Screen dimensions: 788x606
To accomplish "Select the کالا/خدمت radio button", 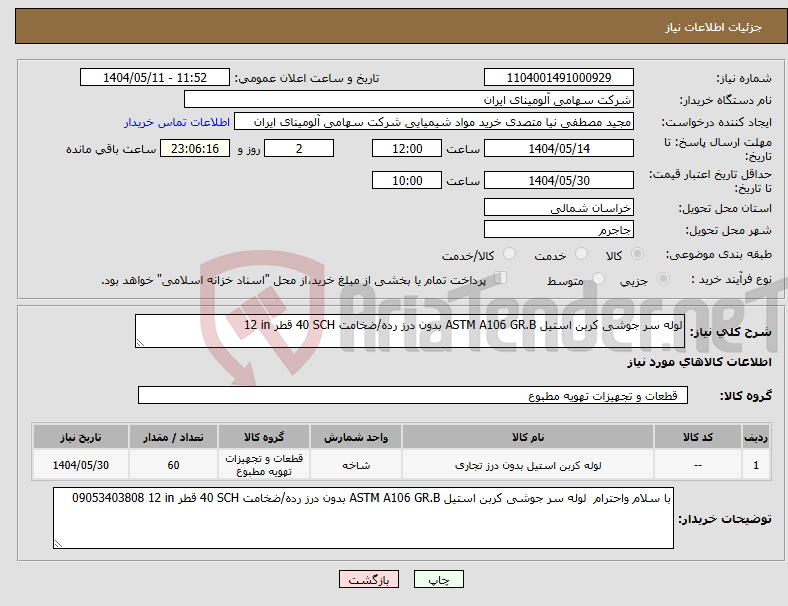I will coord(510,254).
